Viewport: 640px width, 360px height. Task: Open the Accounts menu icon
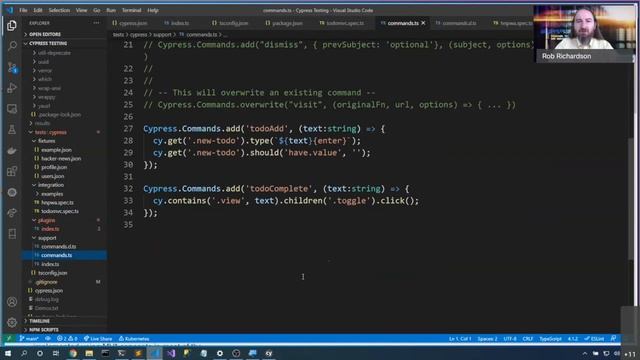[12, 302]
